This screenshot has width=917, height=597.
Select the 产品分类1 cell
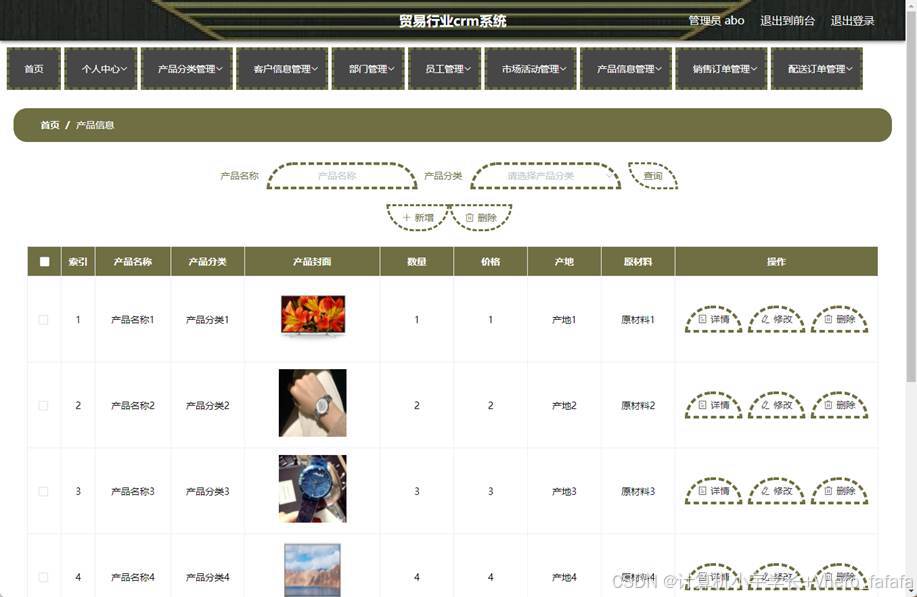tap(208, 320)
